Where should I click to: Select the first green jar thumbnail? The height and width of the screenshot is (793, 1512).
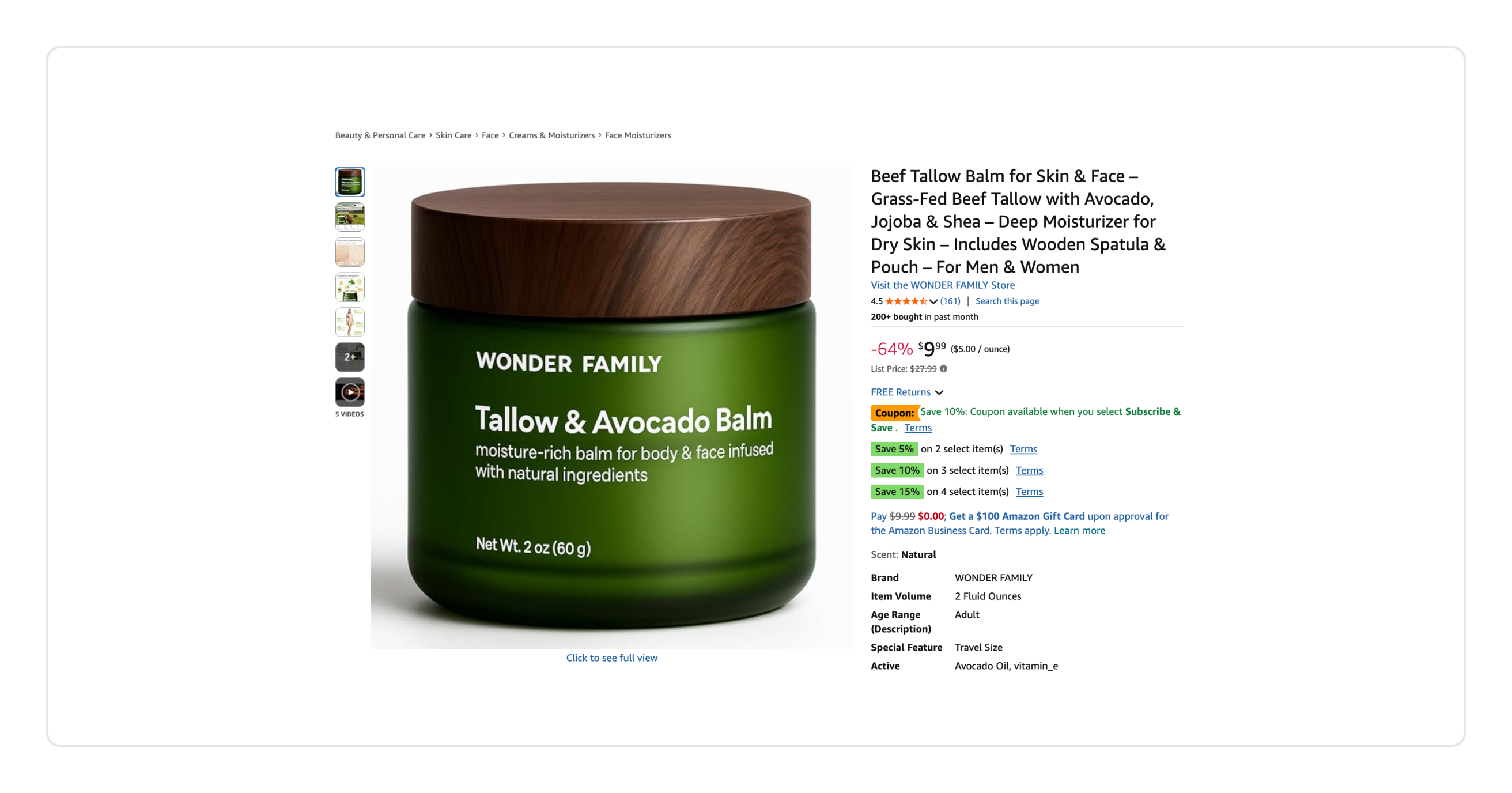click(x=350, y=182)
